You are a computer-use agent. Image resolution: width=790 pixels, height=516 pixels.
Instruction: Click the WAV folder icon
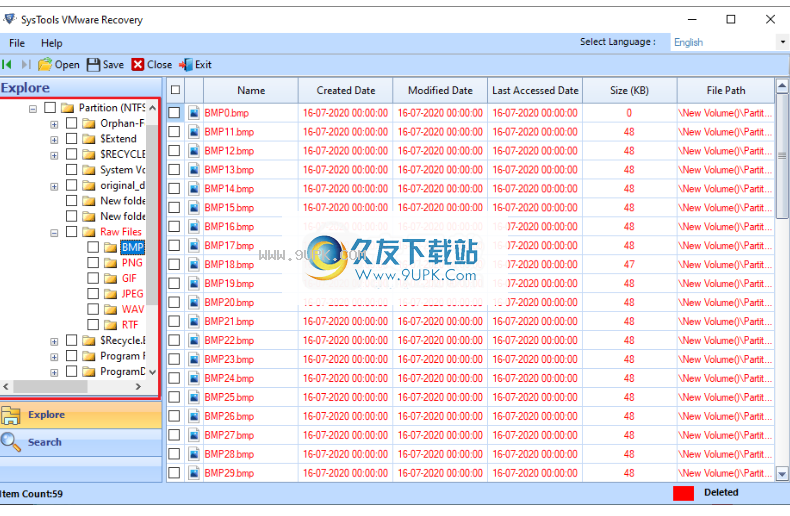point(110,309)
